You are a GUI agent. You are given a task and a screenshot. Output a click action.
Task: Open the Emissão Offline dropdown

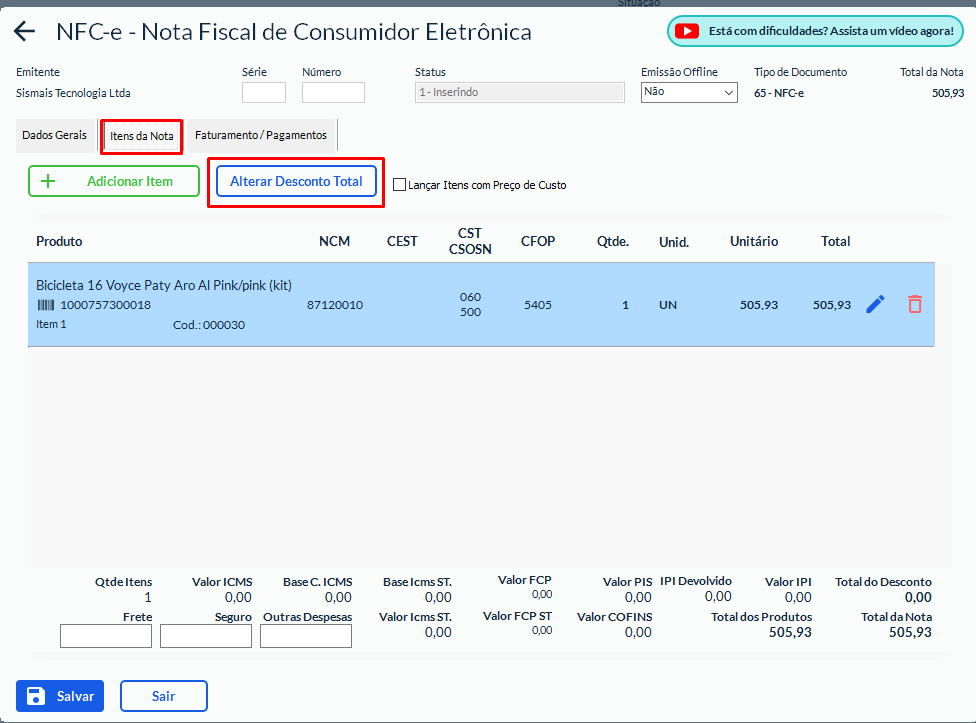pyautogui.click(x=688, y=92)
